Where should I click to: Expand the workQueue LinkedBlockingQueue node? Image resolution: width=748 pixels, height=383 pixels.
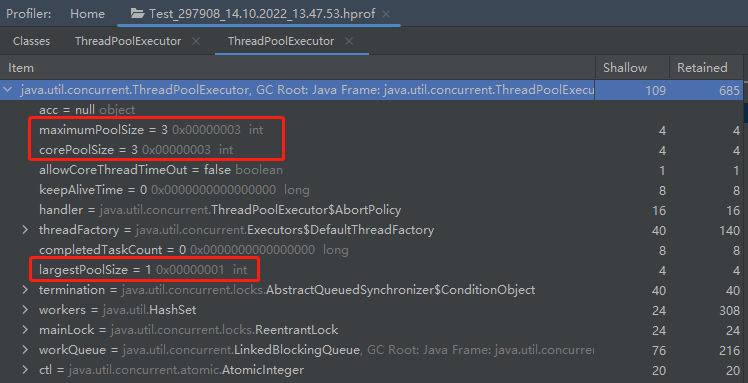point(25,350)
